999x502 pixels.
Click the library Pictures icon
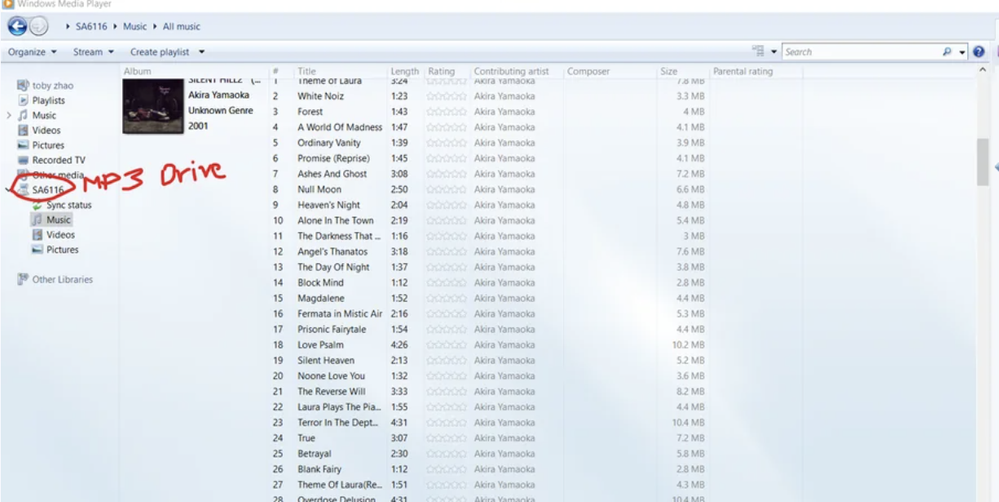23,145
